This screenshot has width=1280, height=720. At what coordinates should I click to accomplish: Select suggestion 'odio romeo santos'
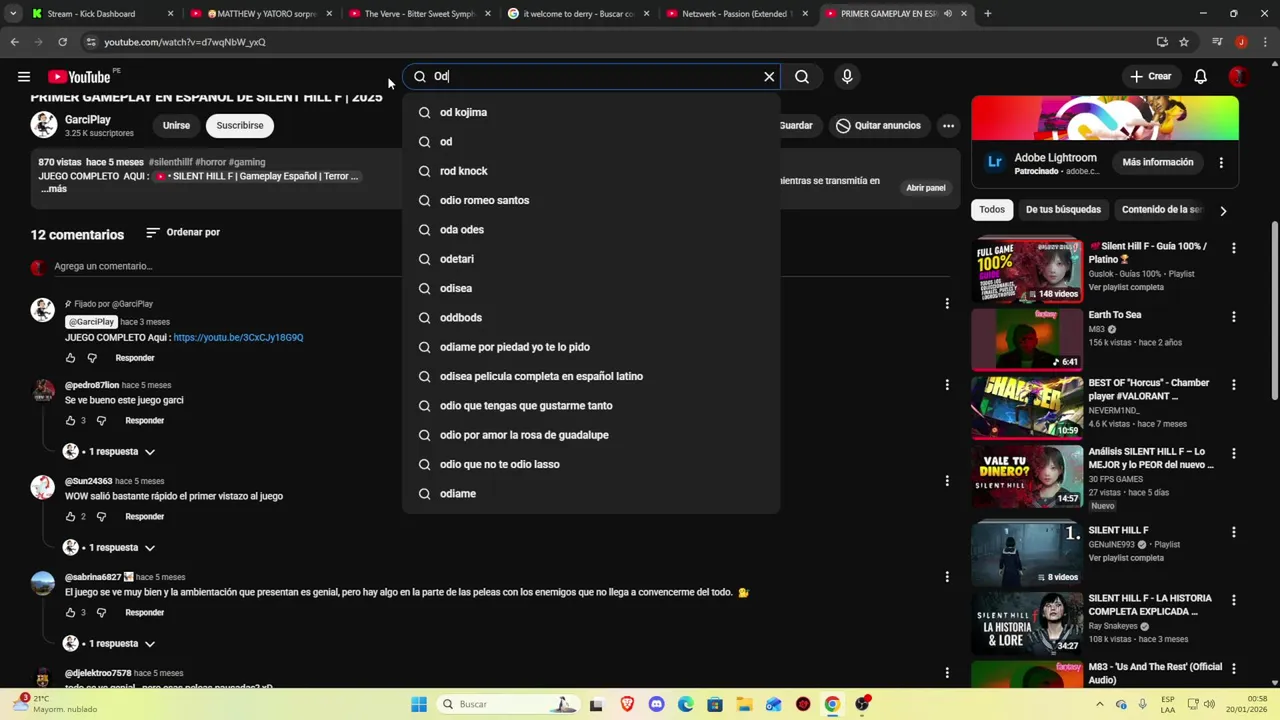591,200
